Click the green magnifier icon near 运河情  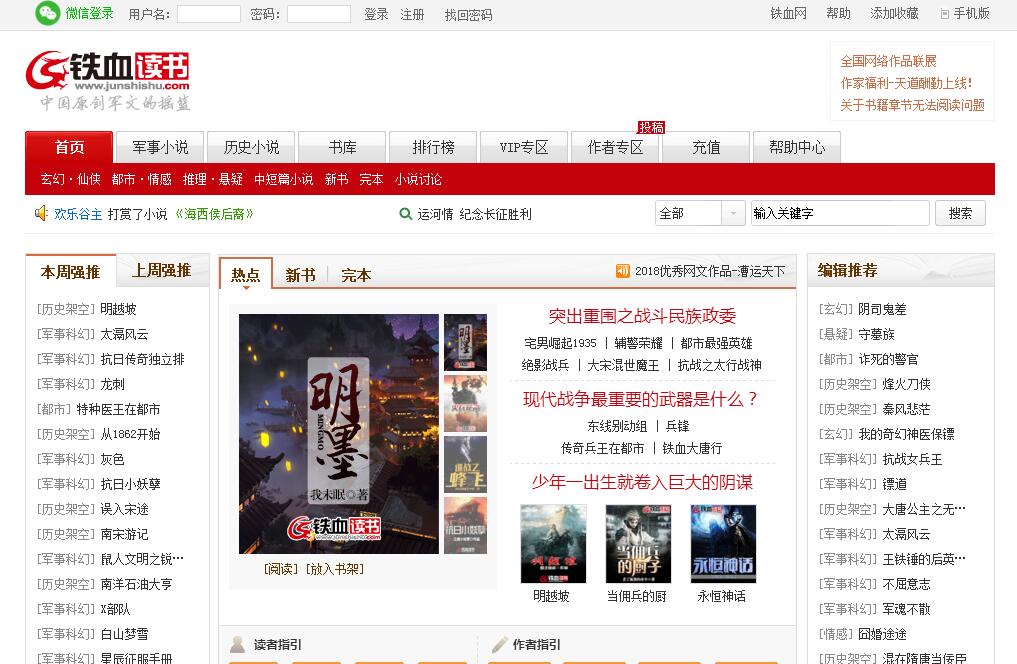point(406,214)
